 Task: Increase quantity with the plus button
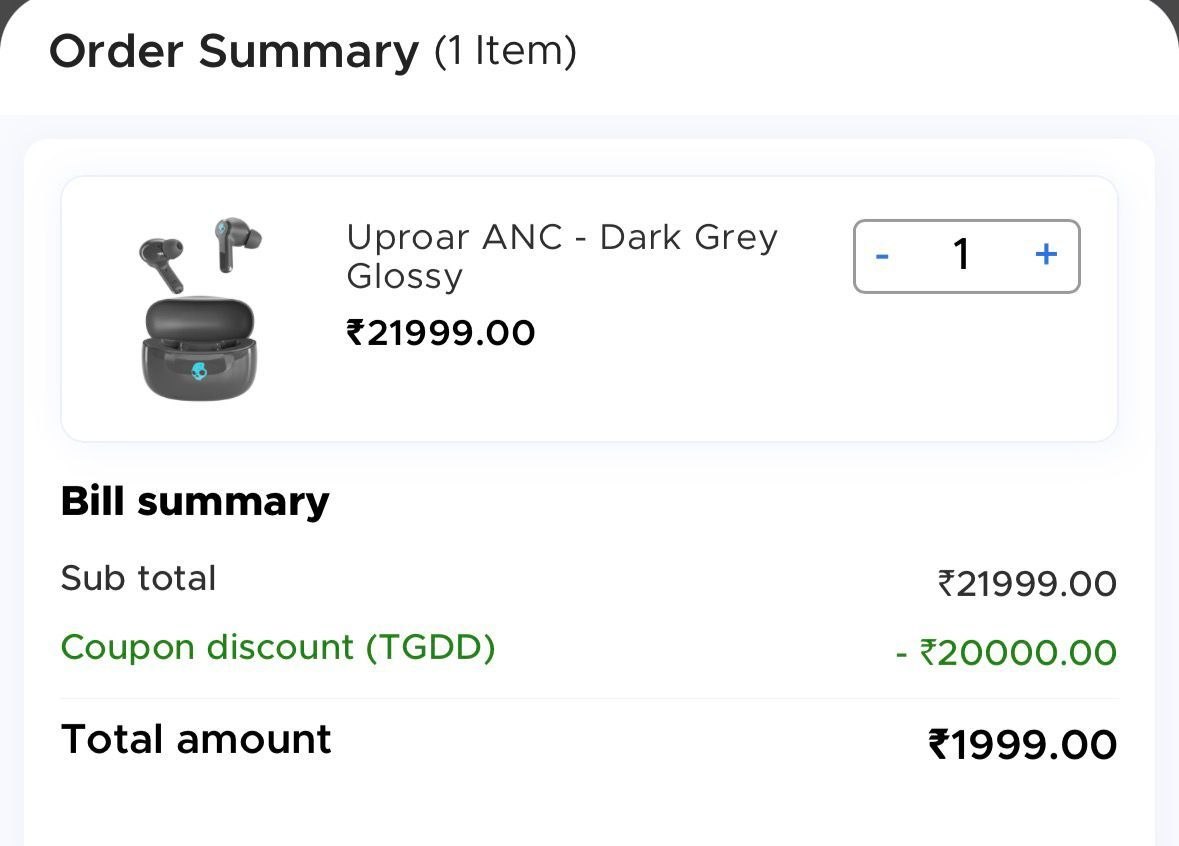(x=1046, y=254)
